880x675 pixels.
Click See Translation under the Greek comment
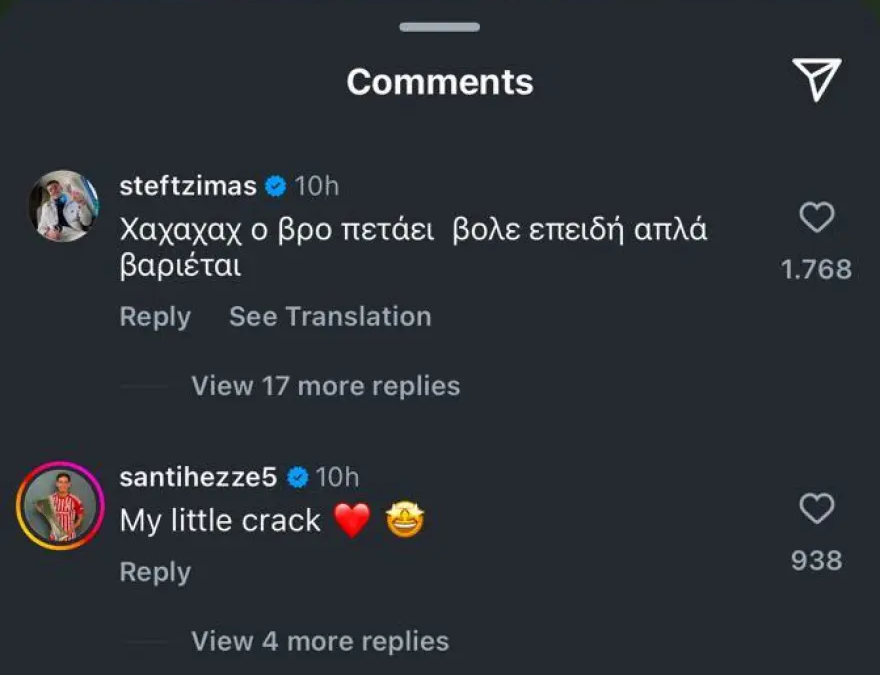click(x=330, y=317)
